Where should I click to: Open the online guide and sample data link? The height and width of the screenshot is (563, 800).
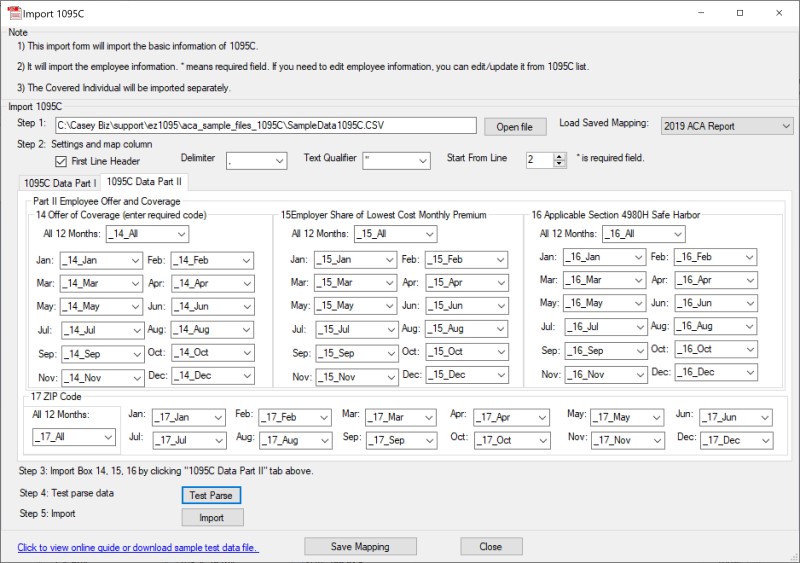pyautogui.click(x=137, y=547)
